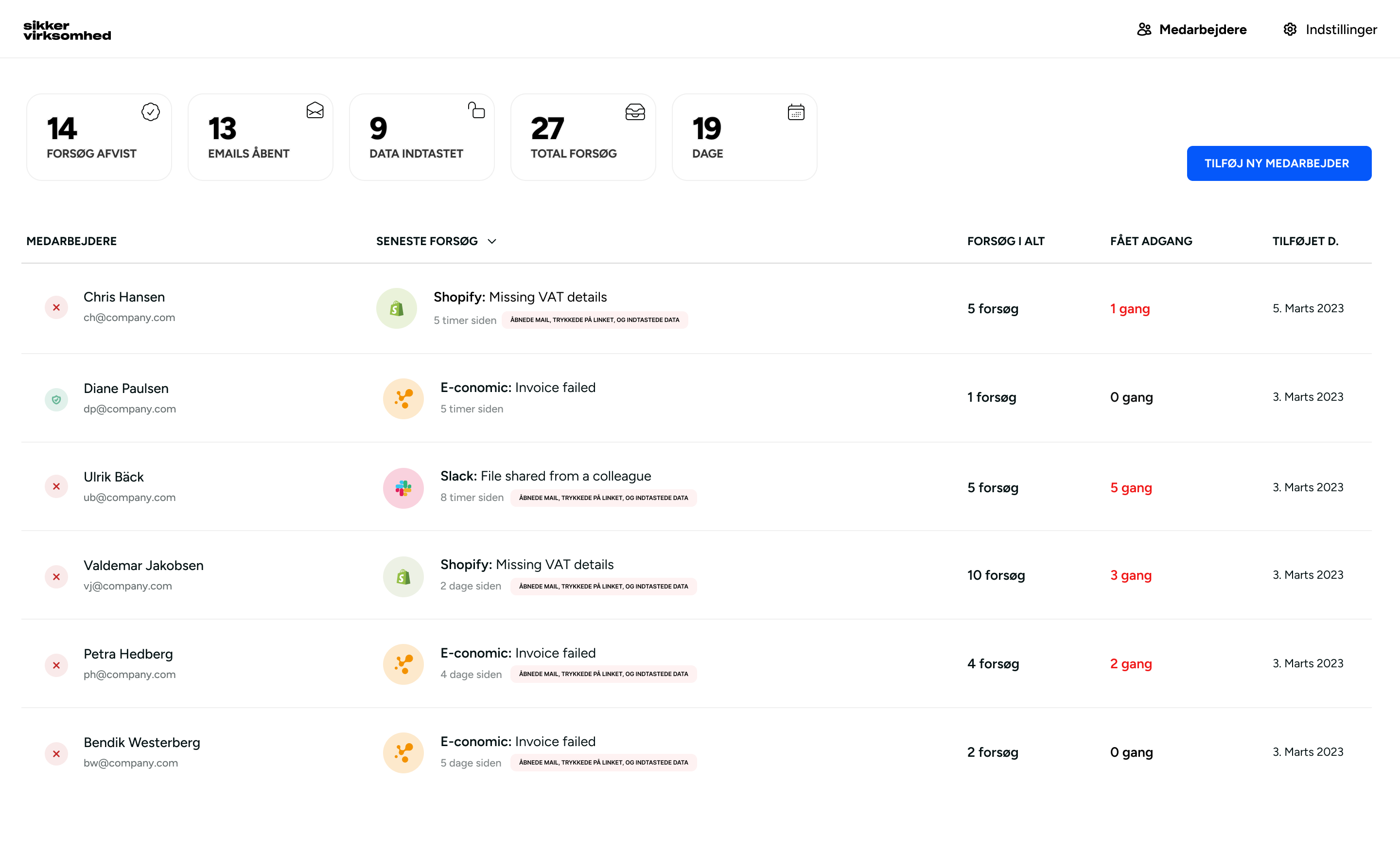
Task: Select the Shopify icon in Chris Hansen's row
Action: tap(397, 307)
